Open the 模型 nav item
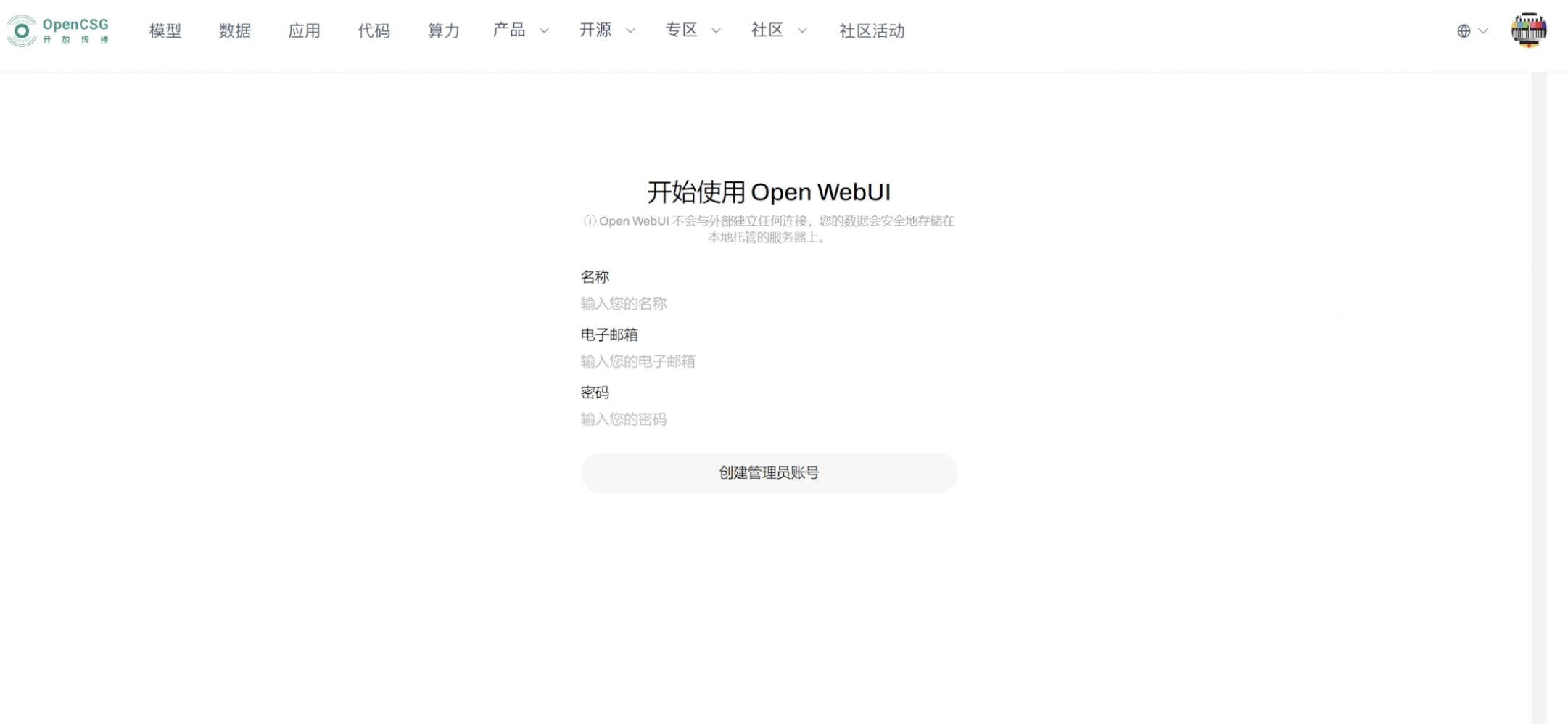 [165, 30]
